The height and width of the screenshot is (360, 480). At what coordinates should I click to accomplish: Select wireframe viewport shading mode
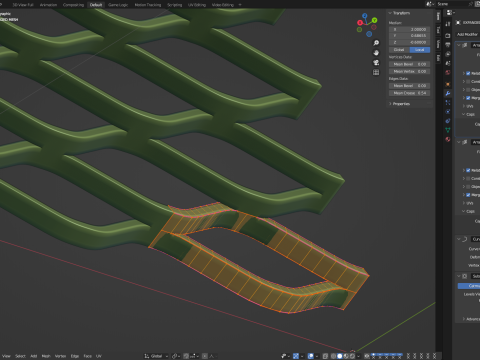333,356
